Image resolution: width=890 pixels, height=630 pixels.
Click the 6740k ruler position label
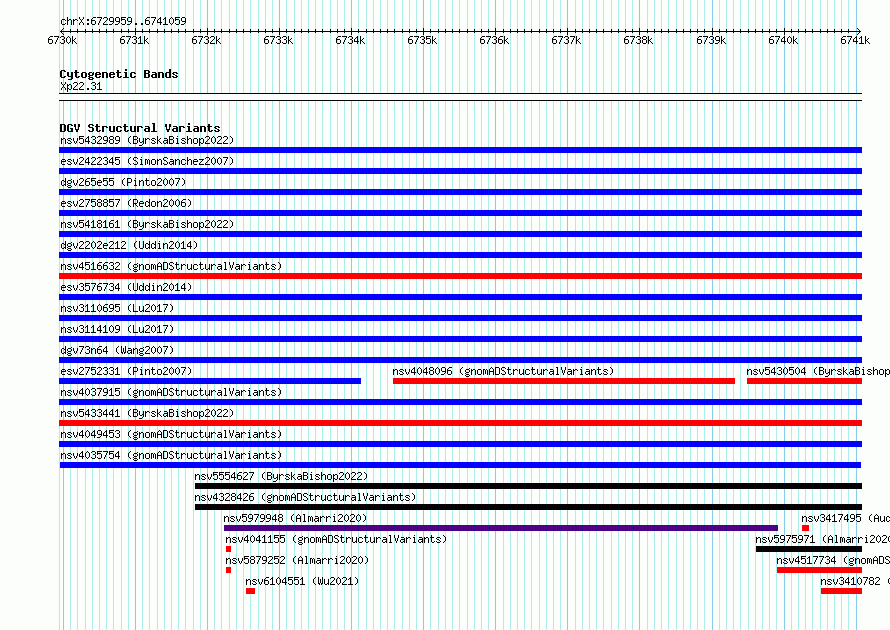[x=783, y=40]
